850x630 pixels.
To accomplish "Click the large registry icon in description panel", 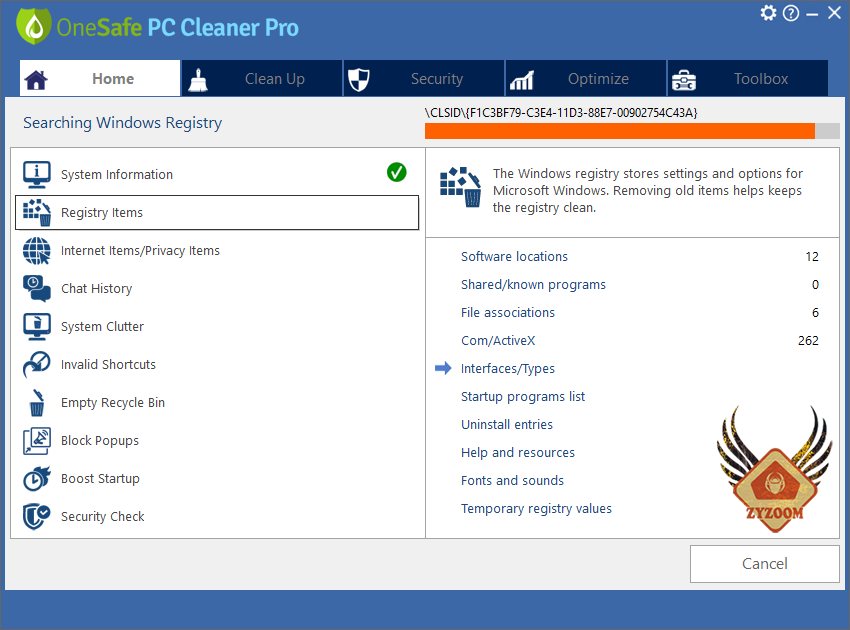I will 460,187.
